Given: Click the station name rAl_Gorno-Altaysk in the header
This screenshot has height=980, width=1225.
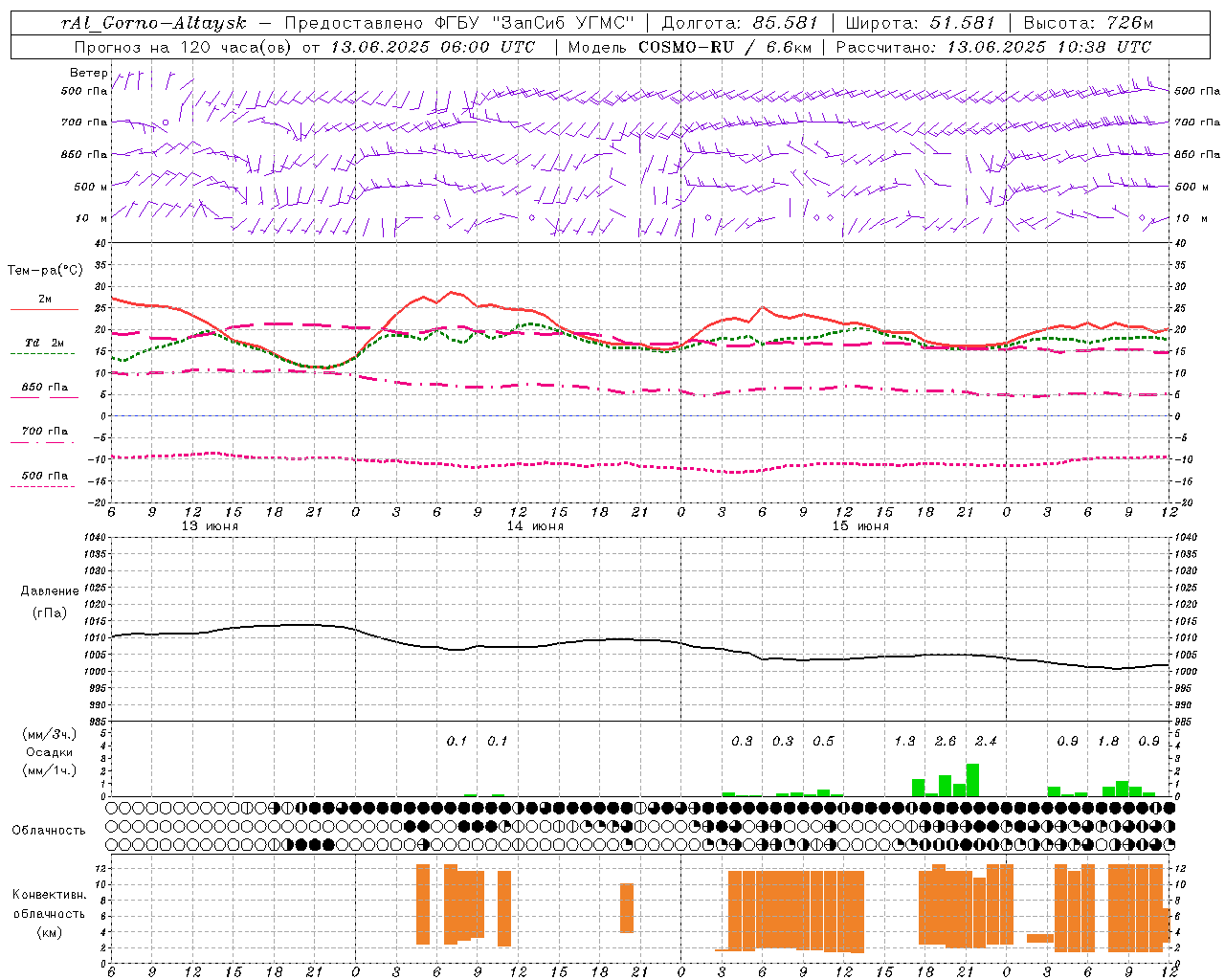Looking at the screenshot, I should pyautogui.click(x=154, y=23).
